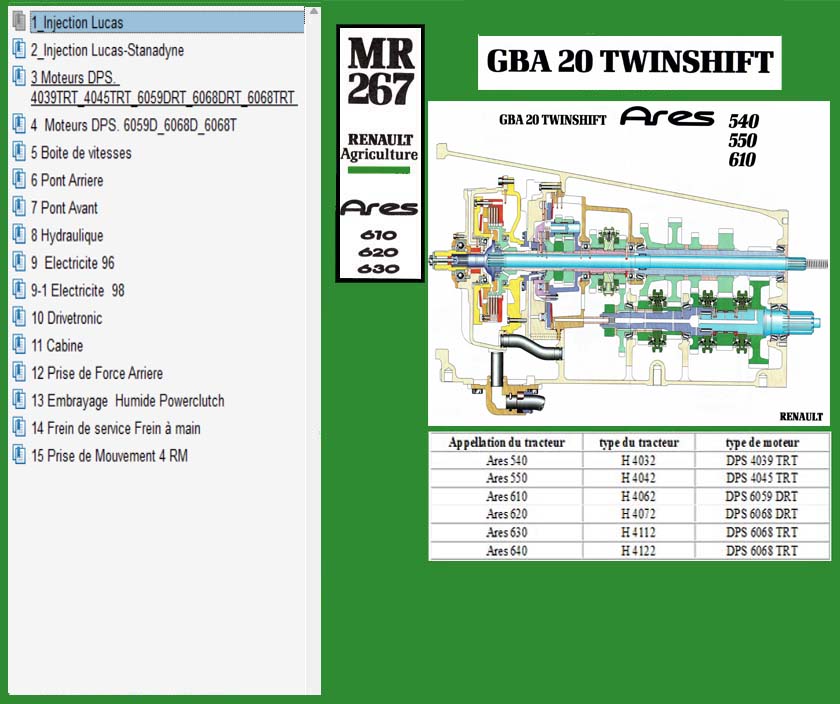The width and height of the screenshot is (840, 704).
Task: Open the 2_Injection Lucas-Stanadyne bookmark
Action: 107,50
